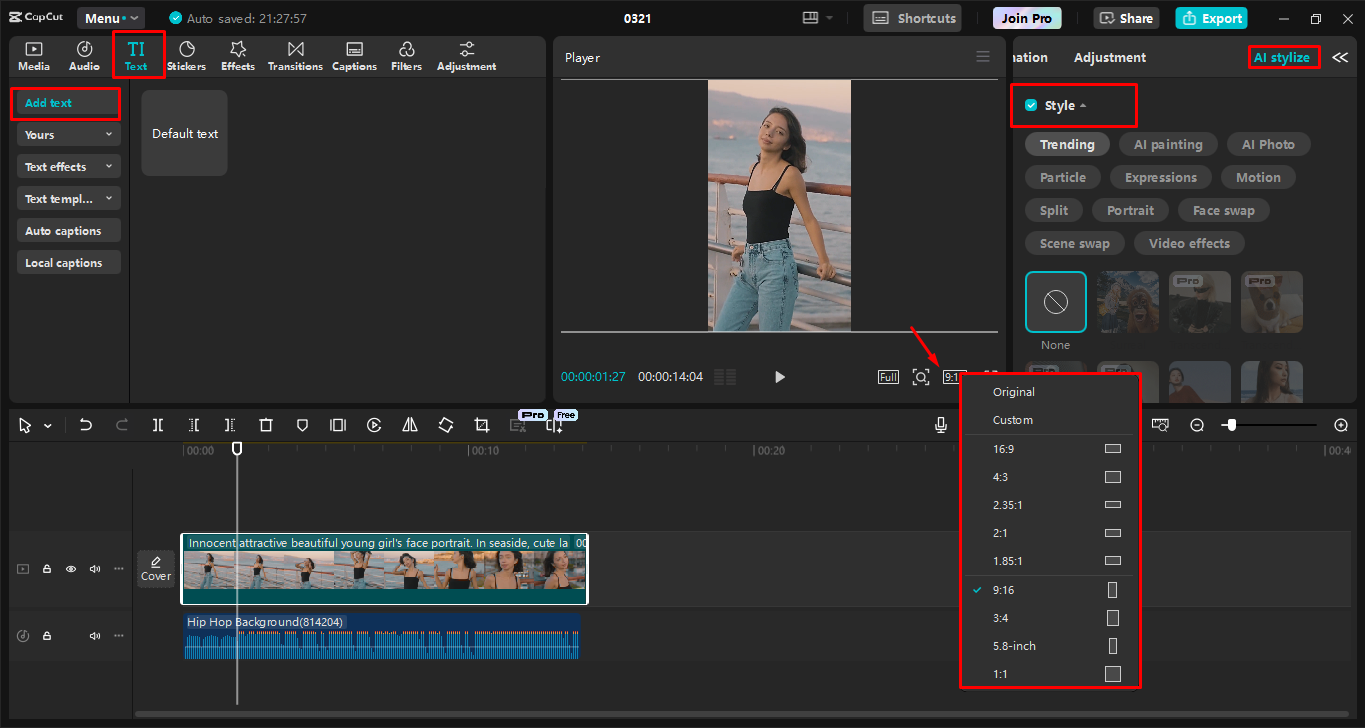Switch to the Adjustment tab in the right panel
Image resolution: width=1365 pixels, height=728 pixels.
click(x=1110, y=58)
